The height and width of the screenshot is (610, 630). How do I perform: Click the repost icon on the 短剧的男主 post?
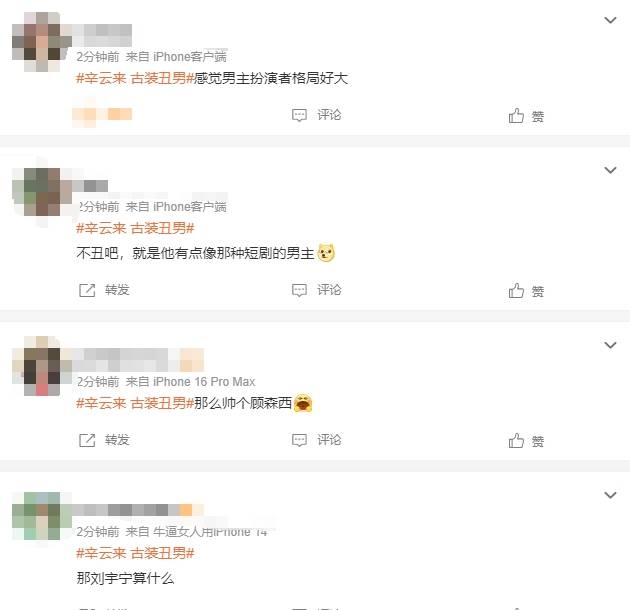point(87,290)
